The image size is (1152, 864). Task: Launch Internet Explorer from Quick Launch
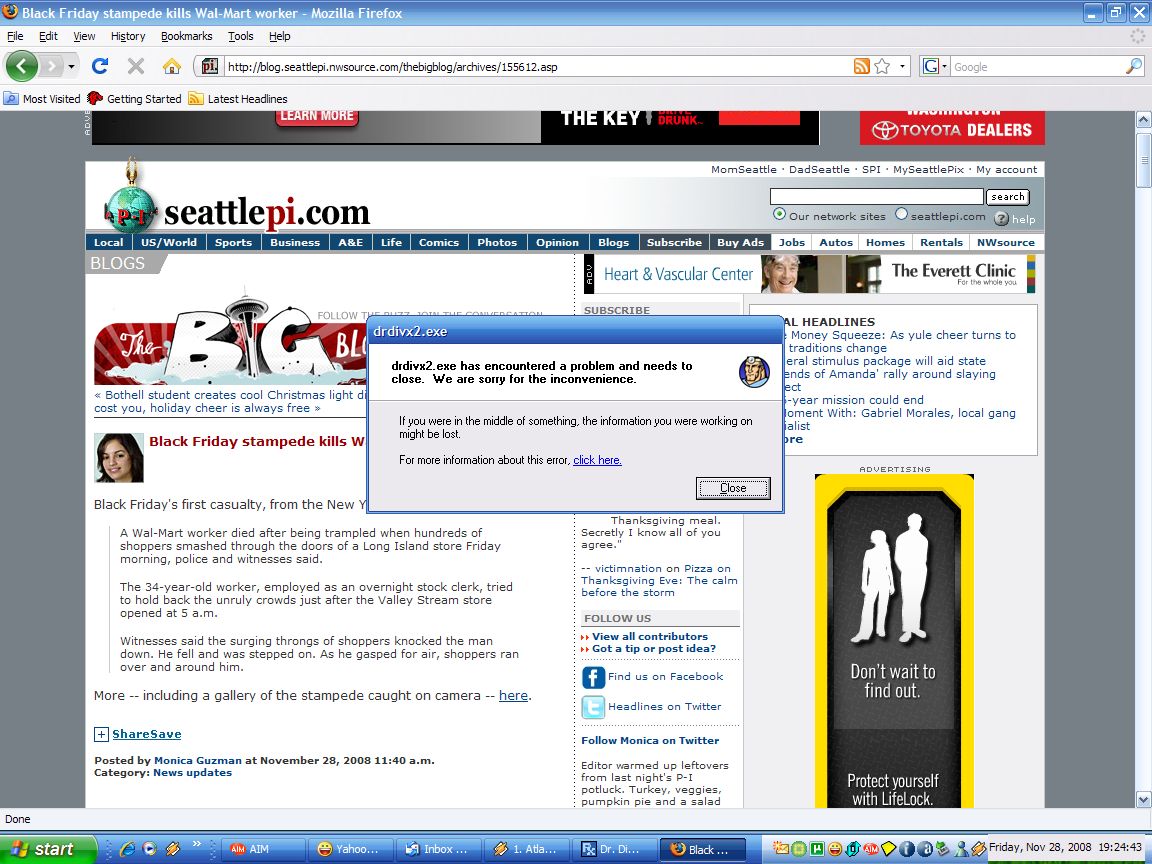click(127, 849)
